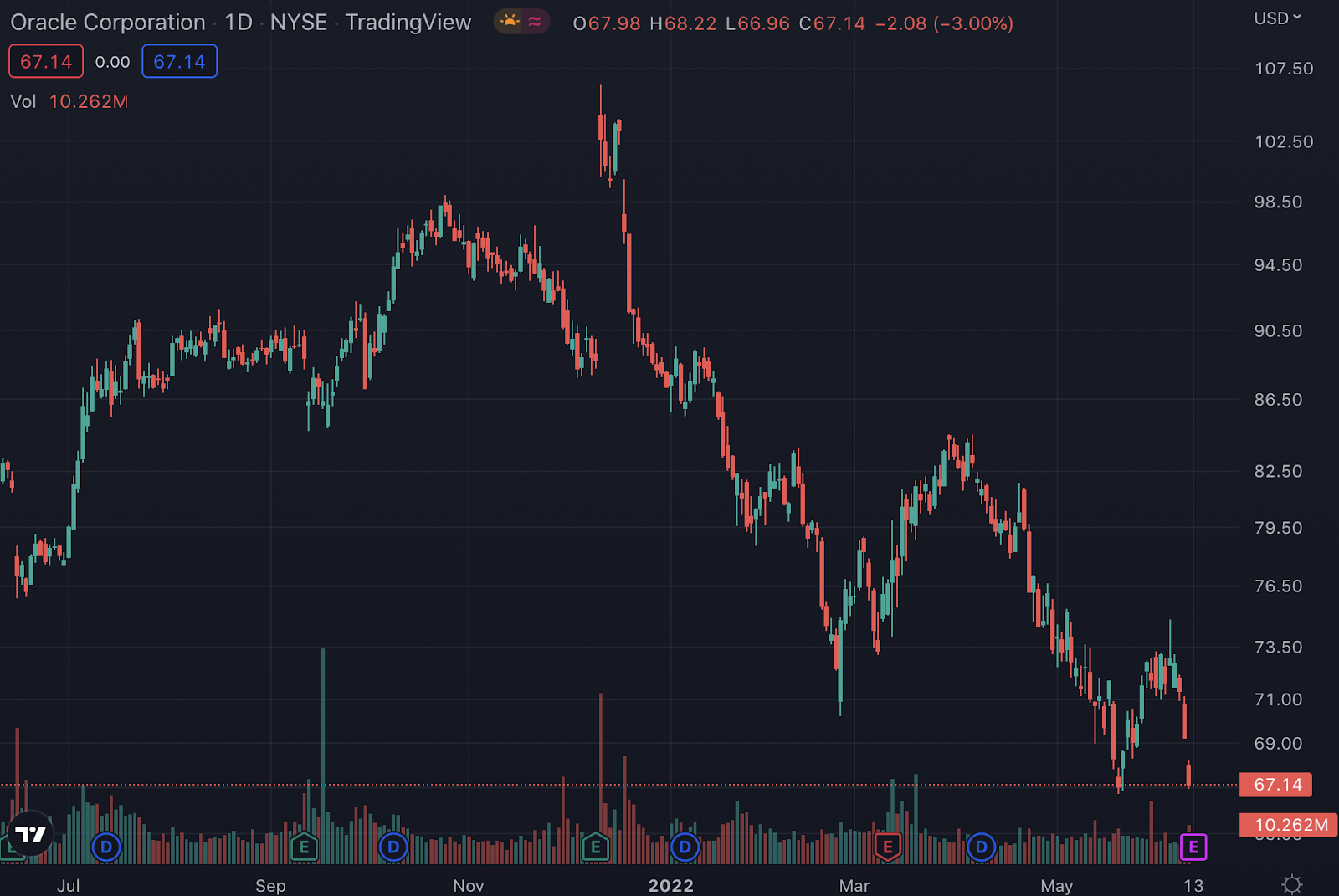This screenshot has width=1339, height=896.
Task: Click the red 10.262M volume axis label
Action: pyautogui.click(x=1289, y=825)
